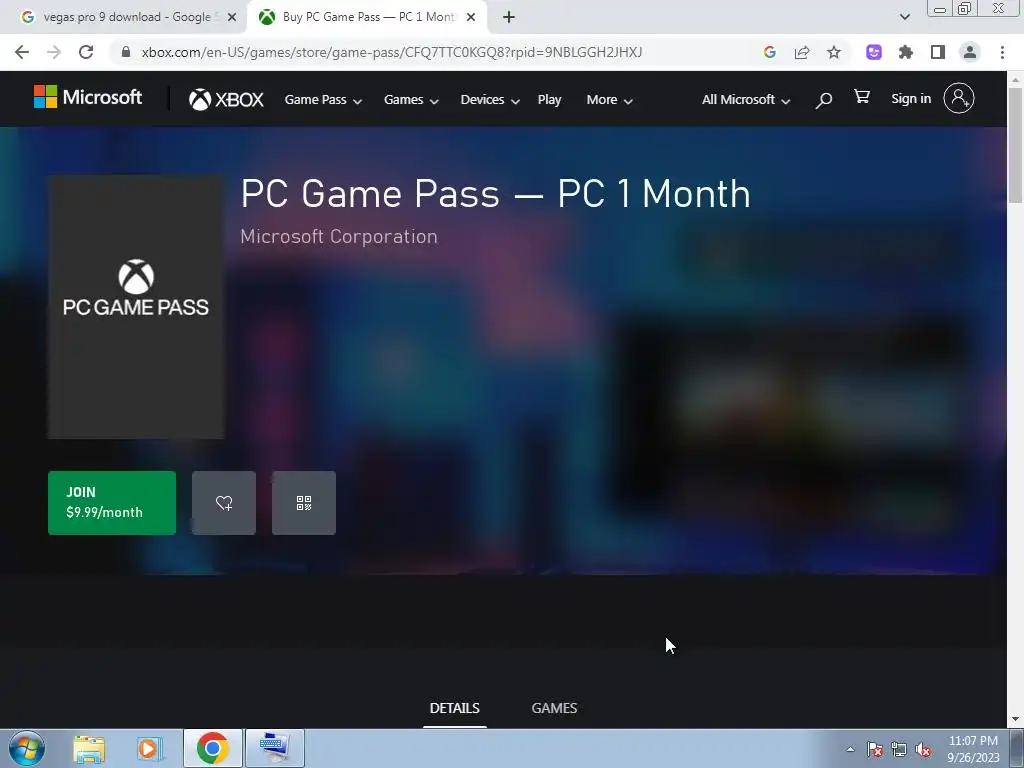Reload the page with the refresh icon
This screenshot has width=1024, height=768.
(86, 52)
